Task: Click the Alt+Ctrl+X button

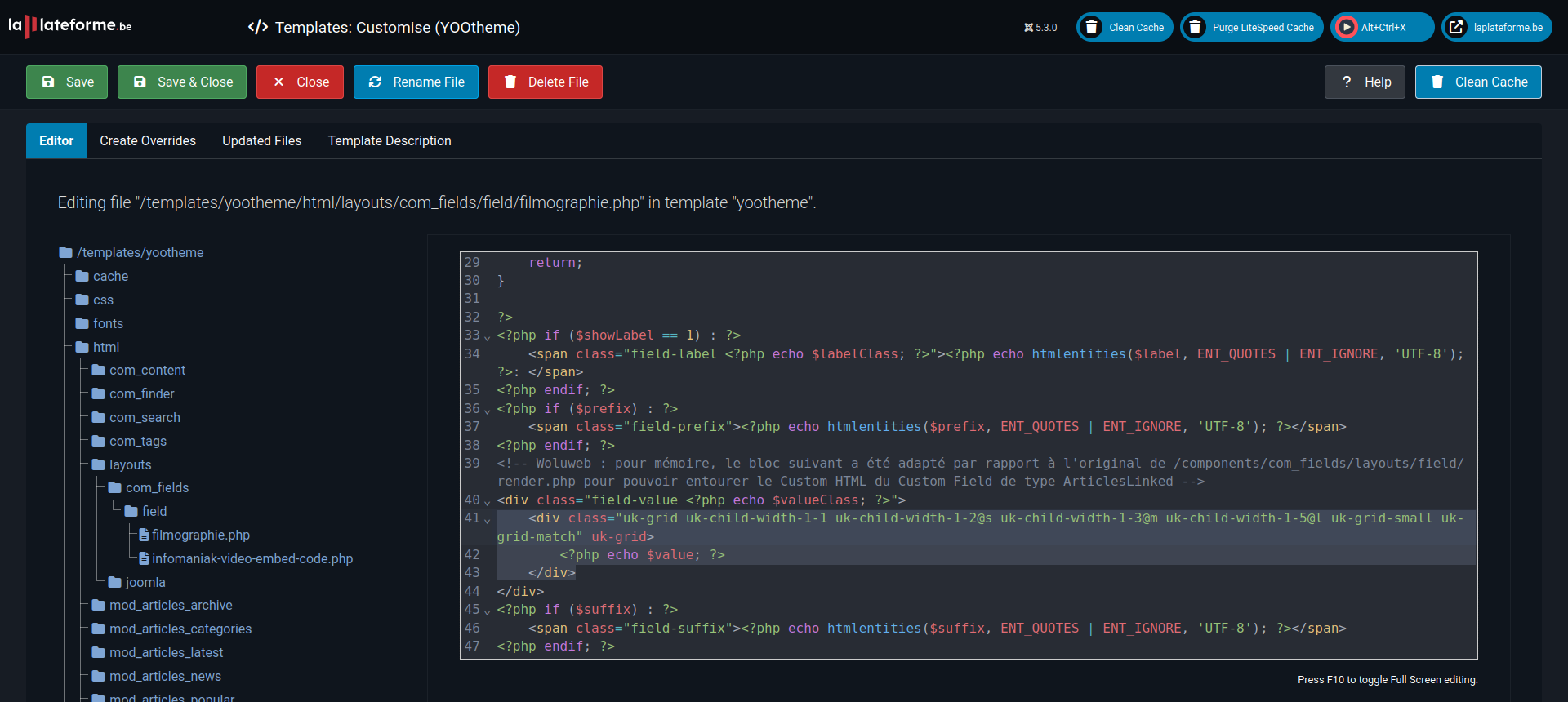Action: pos(1383,27)
